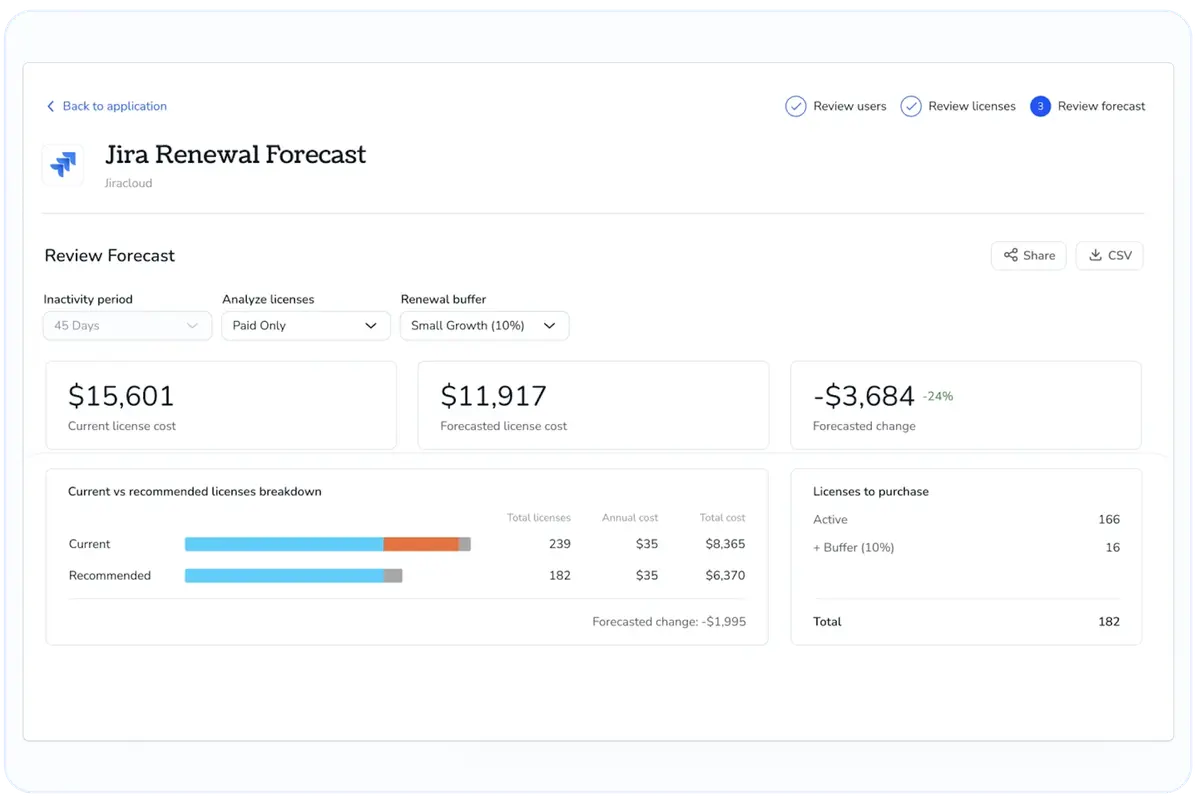Click the $6,370 total cost value
The width and height of the screenshot is (1200, 800).
coord(725,576)
